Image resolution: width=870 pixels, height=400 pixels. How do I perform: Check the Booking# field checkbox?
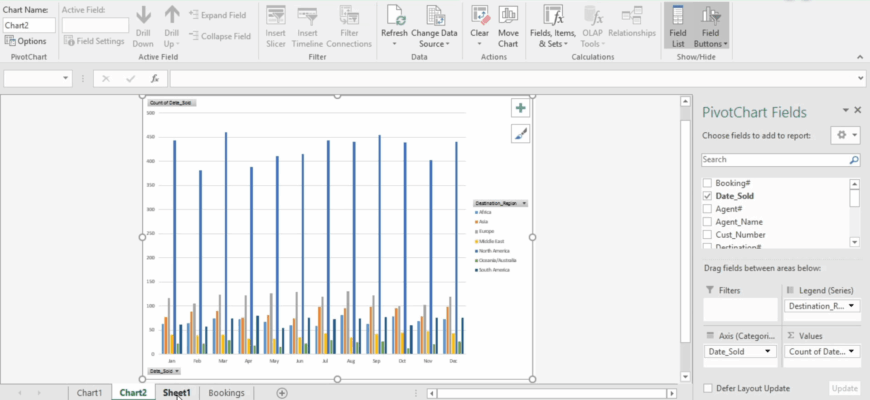coord(708,184)
